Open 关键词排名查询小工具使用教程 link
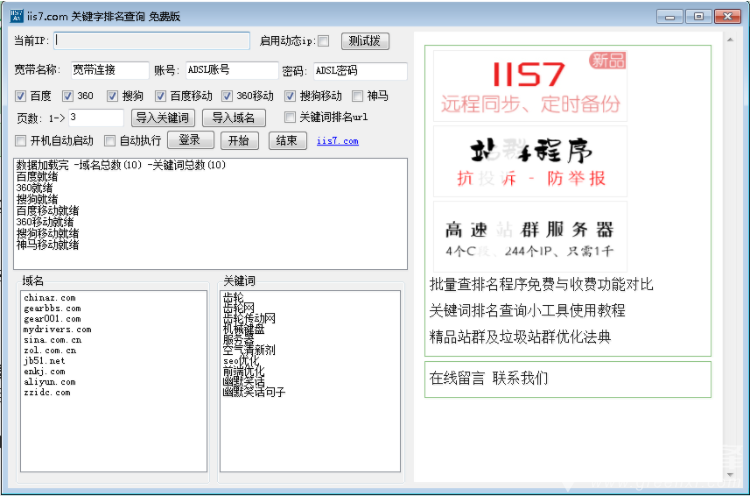This screenshot has height=496, width=752. click(x=527, y=310)
